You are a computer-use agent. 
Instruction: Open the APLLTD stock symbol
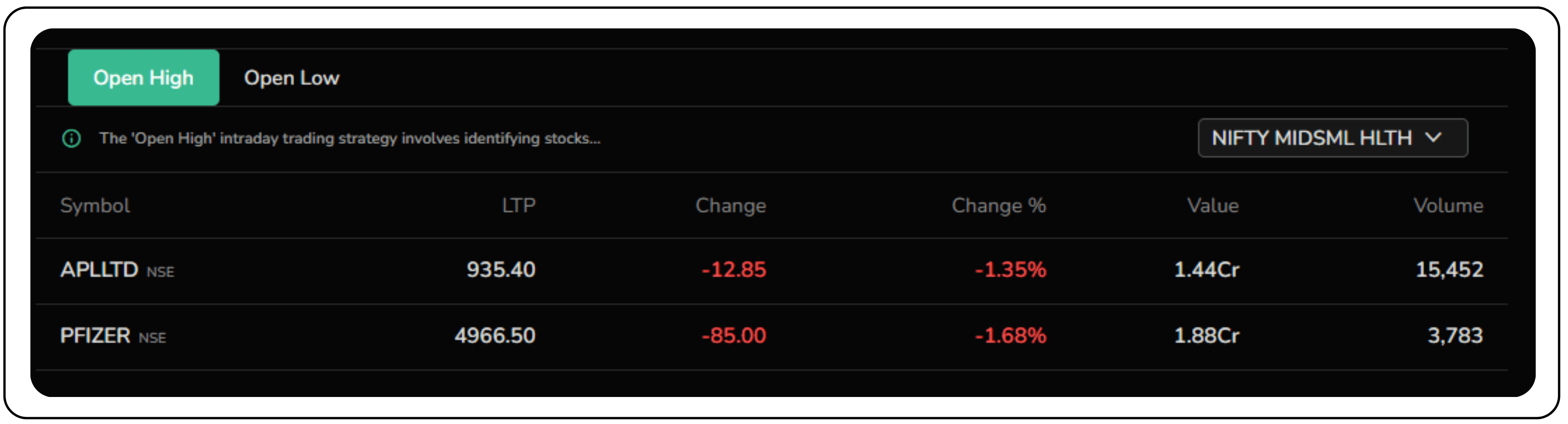click(x=99, y=269)
